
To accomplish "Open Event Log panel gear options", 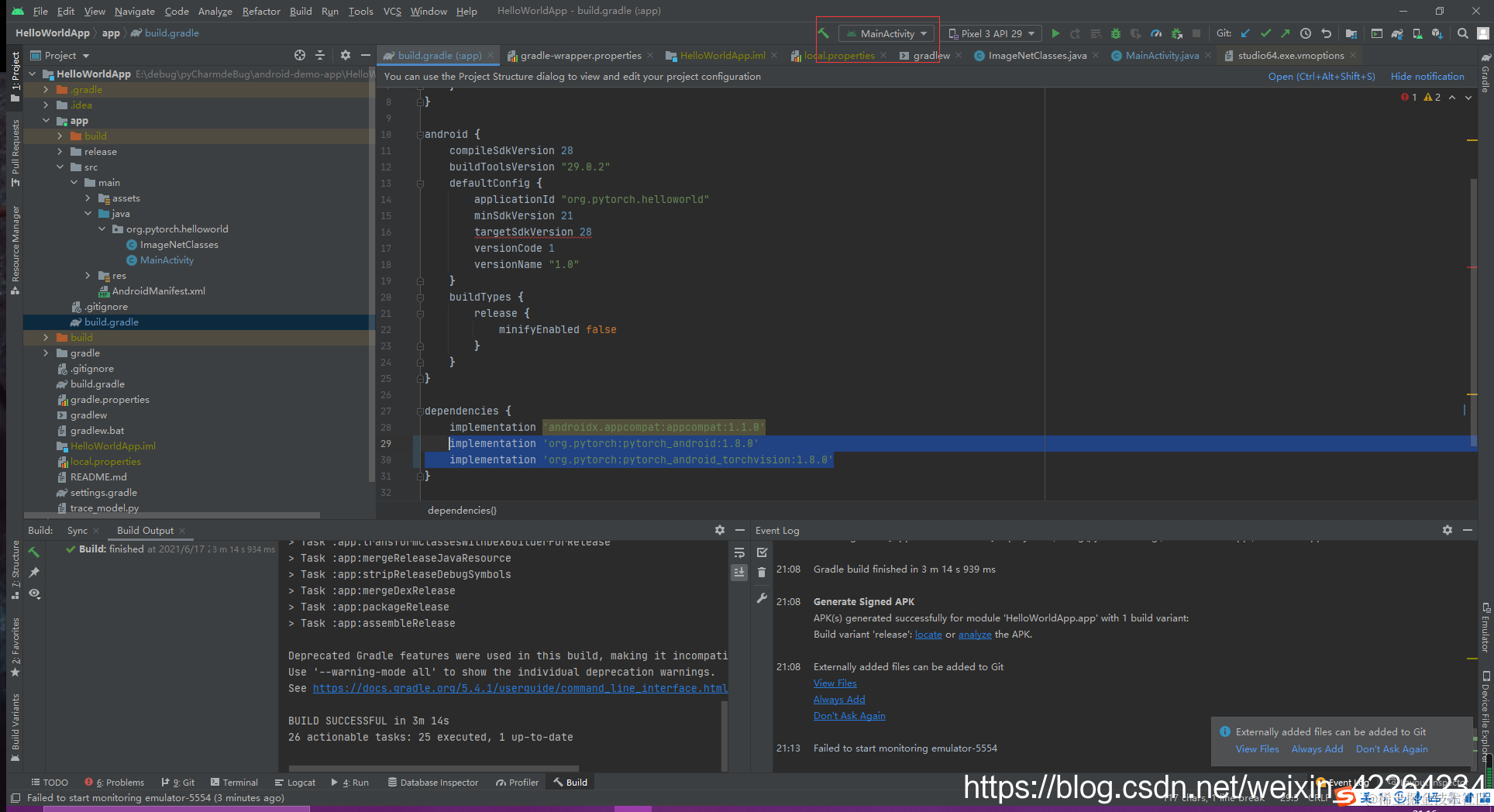I will pyautogui.click(x=1448, y=530).
